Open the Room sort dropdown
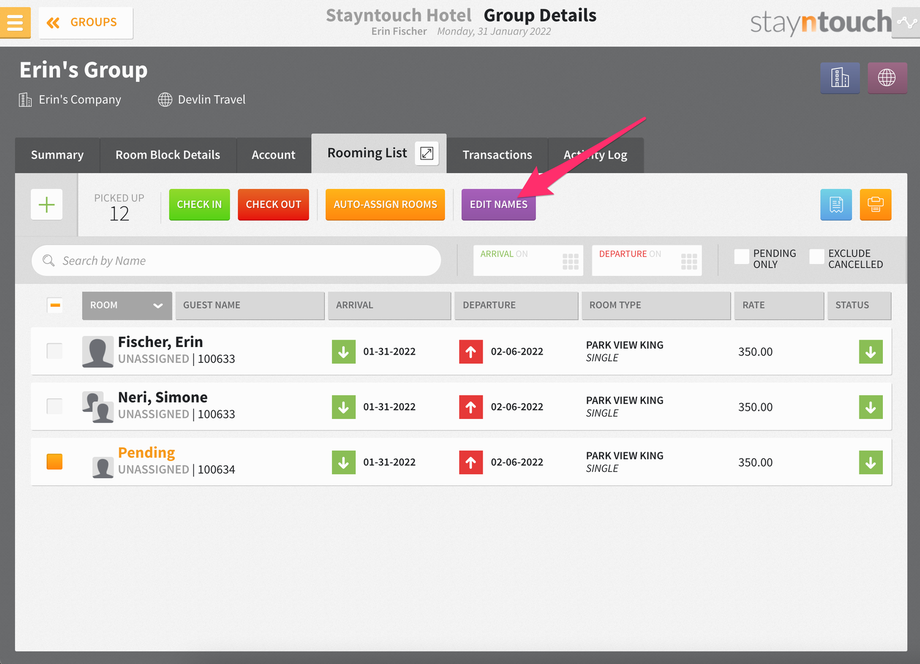920x664 pixels. (127, 306)
